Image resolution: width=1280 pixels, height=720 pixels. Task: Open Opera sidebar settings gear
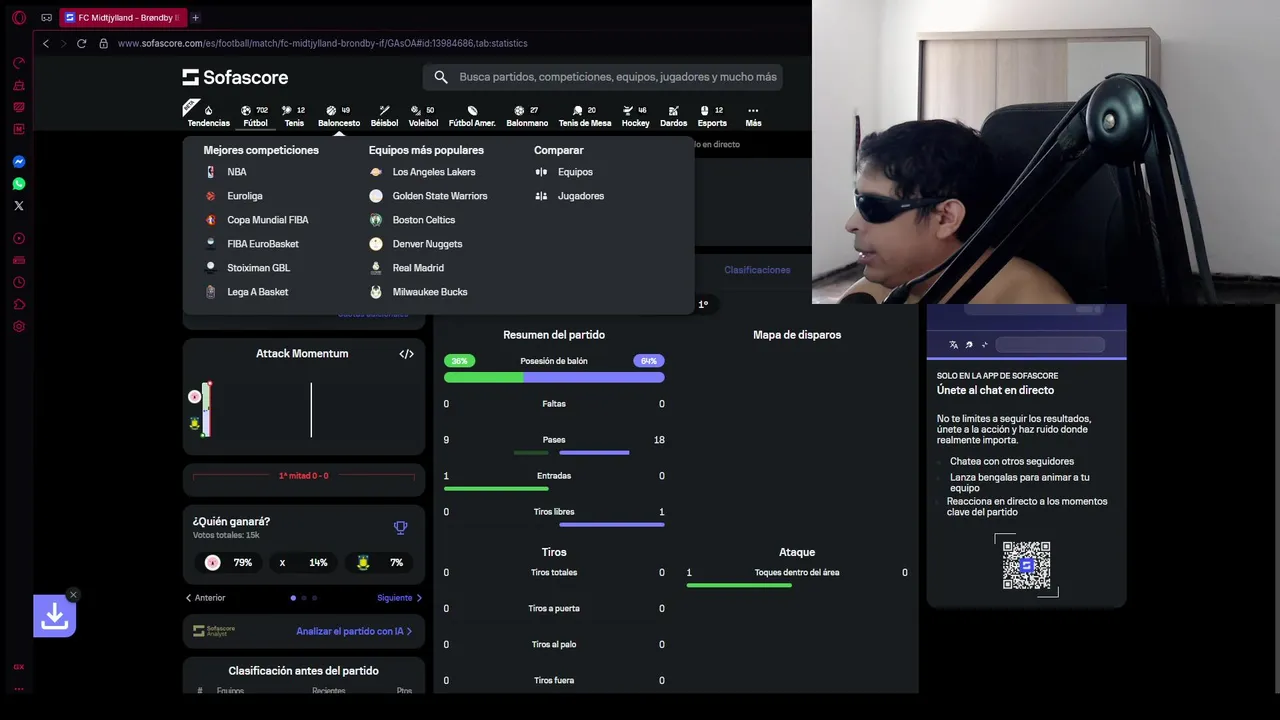point(19,326)
